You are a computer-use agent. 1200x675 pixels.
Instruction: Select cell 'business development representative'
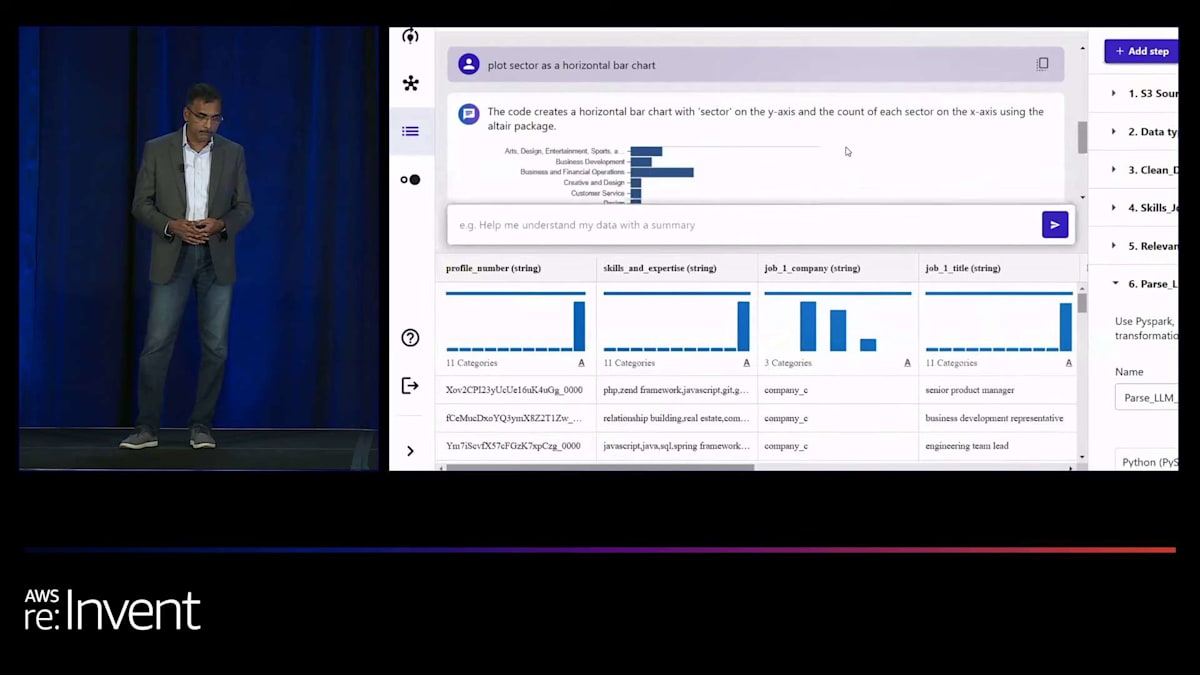[x=997, y=418]
